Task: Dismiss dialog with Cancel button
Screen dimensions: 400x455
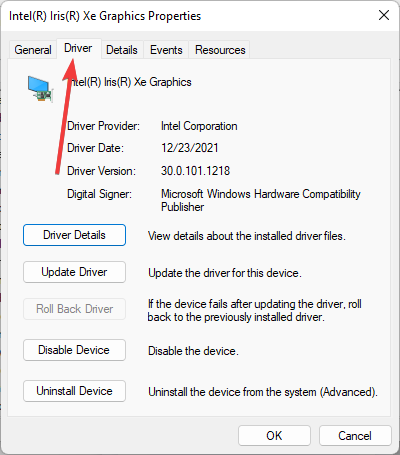Action: pos(355,436)
